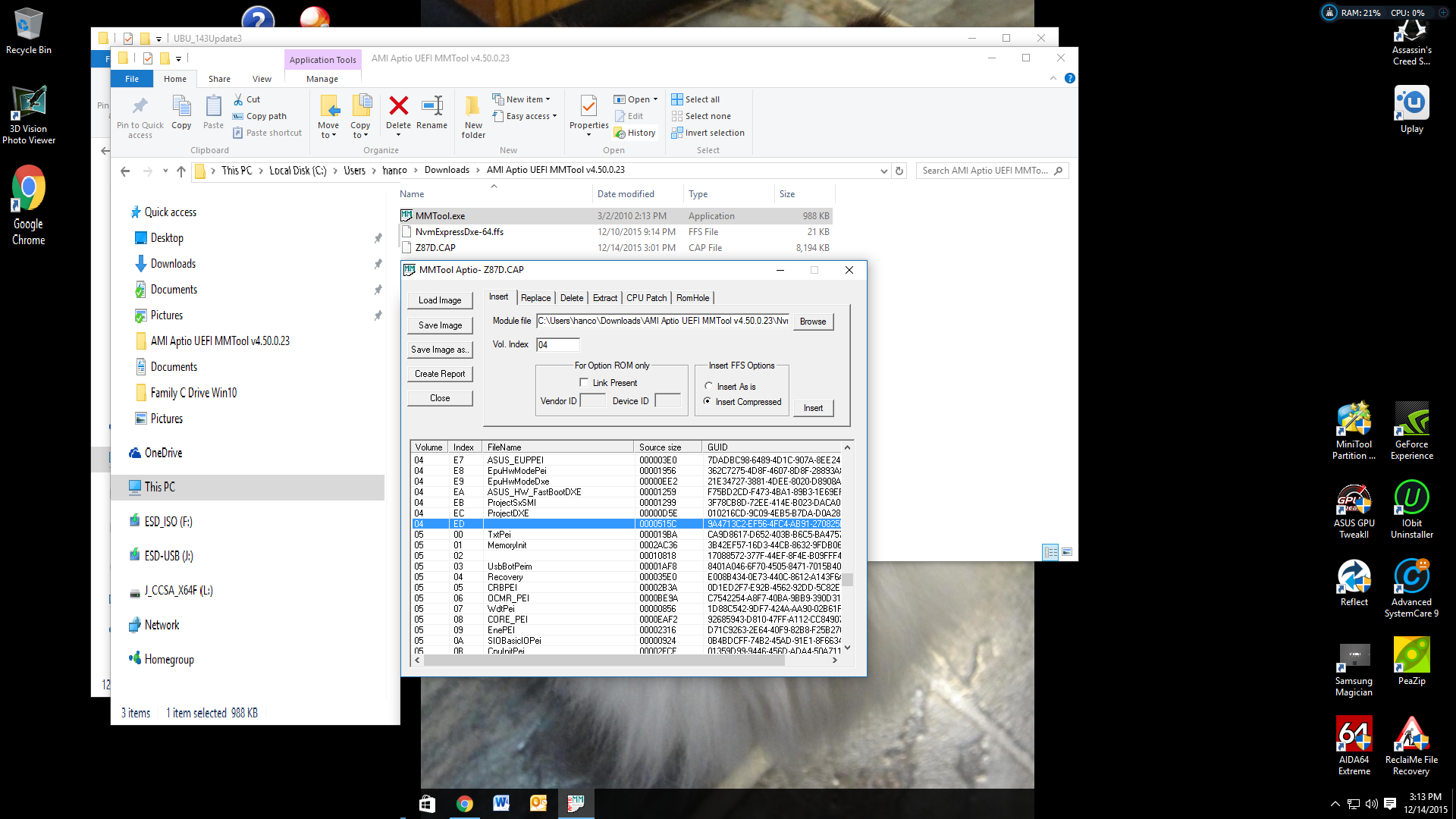
Task: Click the Explorer help question mark icon
Action: click(x=1069, y=78)
